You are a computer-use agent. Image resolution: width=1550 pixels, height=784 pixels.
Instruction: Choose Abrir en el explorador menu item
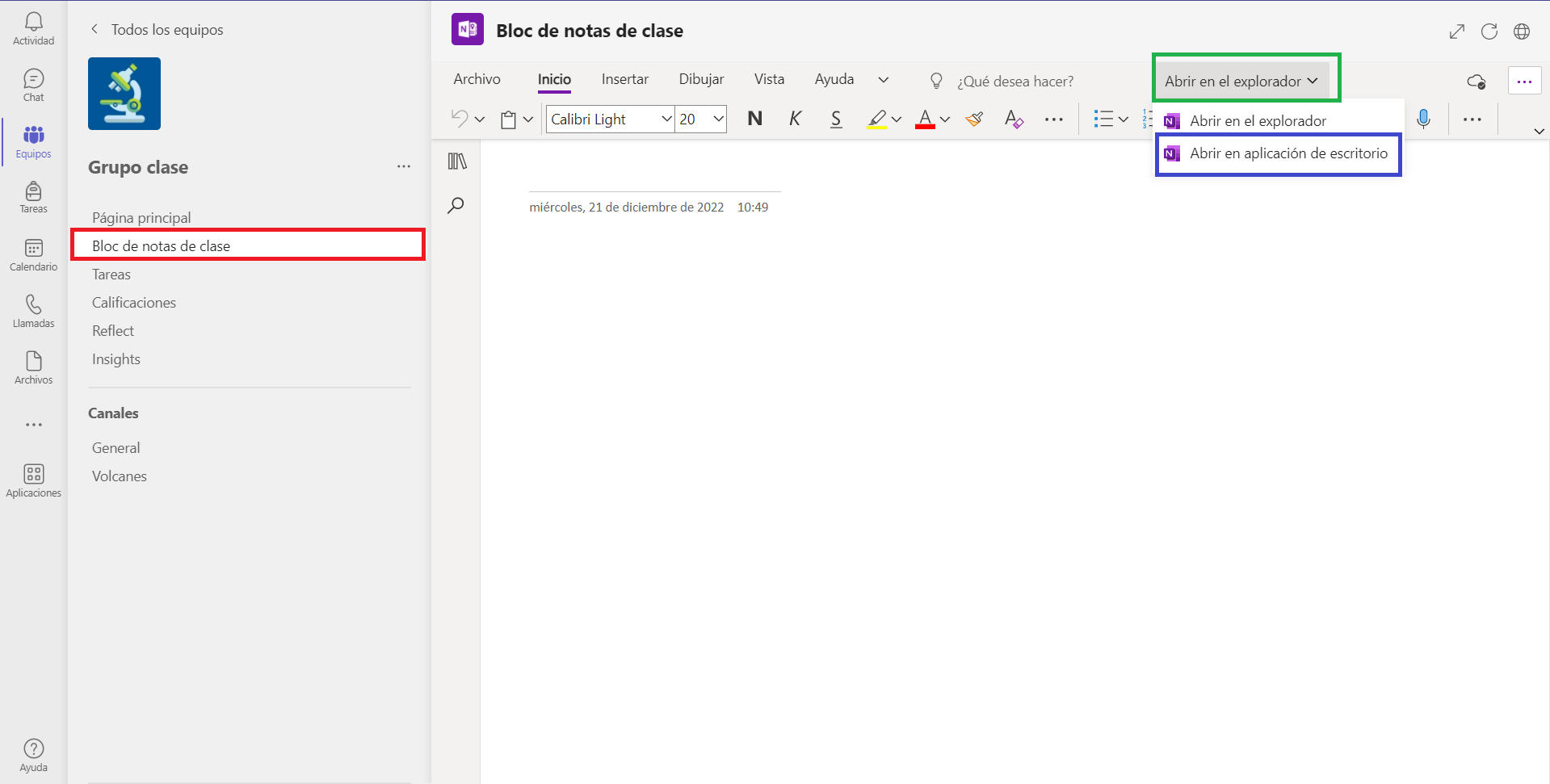tap(1279, 121)
